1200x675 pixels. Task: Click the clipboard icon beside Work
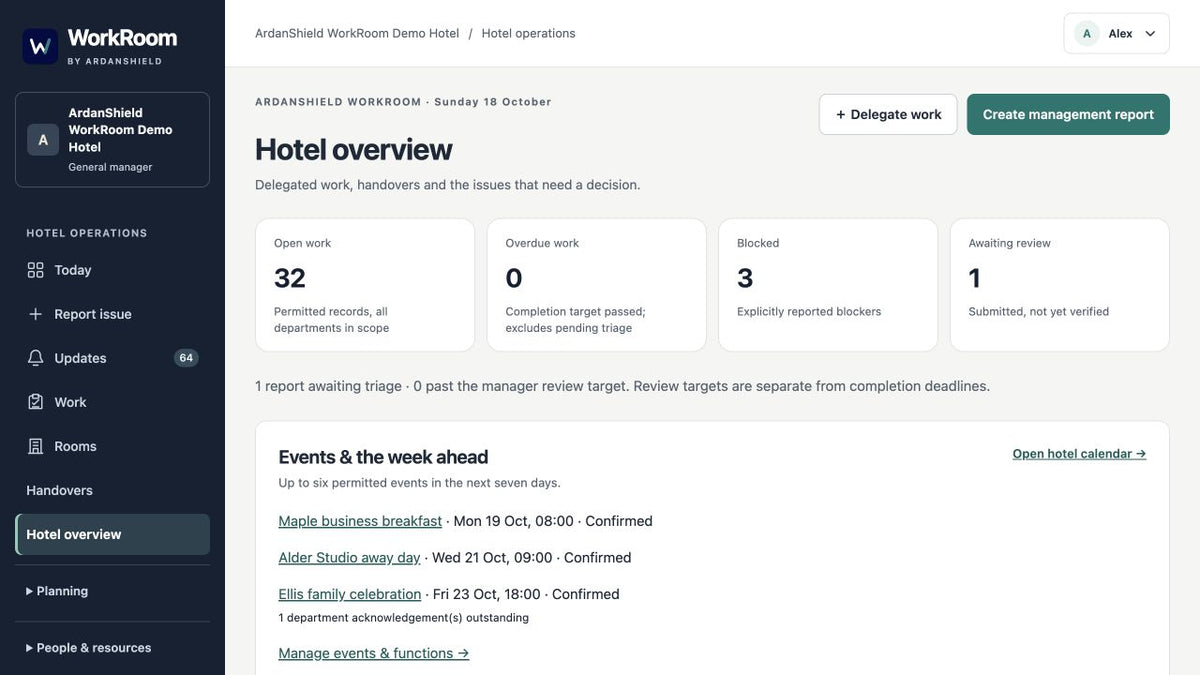click(x=35, y=402)
